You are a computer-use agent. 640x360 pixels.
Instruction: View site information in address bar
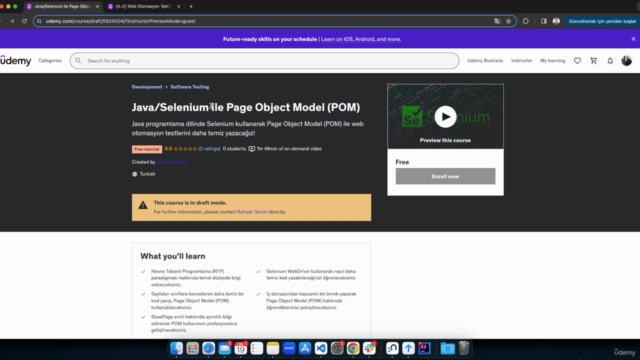tap(39, 21)
